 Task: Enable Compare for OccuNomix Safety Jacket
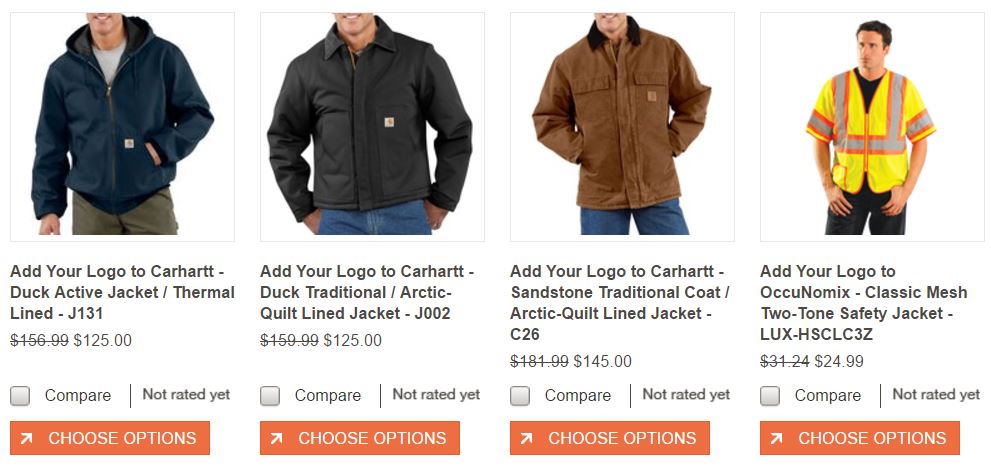pyautogui.click(x=770, y=396)
